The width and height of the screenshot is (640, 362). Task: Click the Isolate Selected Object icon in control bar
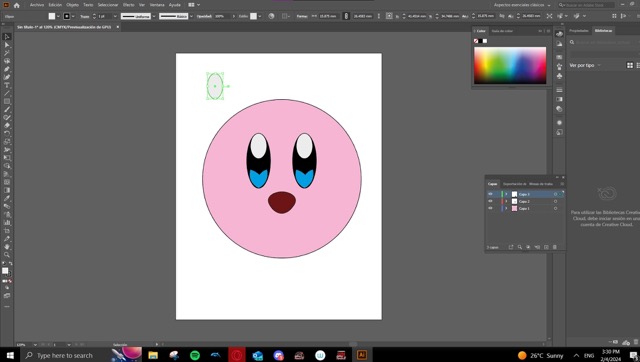click(x=549, y=16)
